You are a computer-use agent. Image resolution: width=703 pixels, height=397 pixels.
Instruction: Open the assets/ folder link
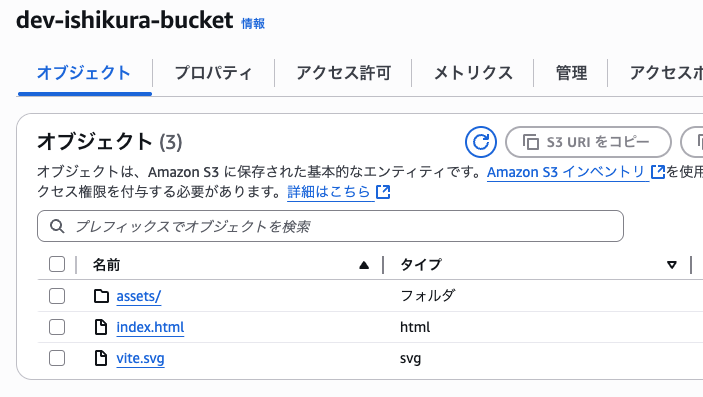(x=139, y=297)
